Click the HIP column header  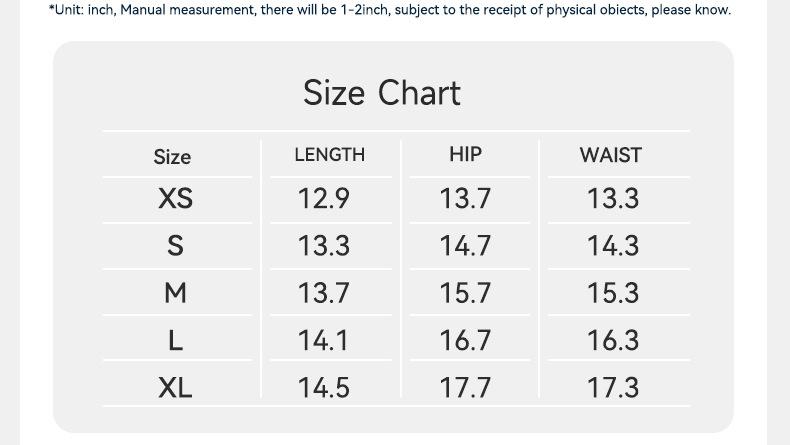[x=466, y=154]
